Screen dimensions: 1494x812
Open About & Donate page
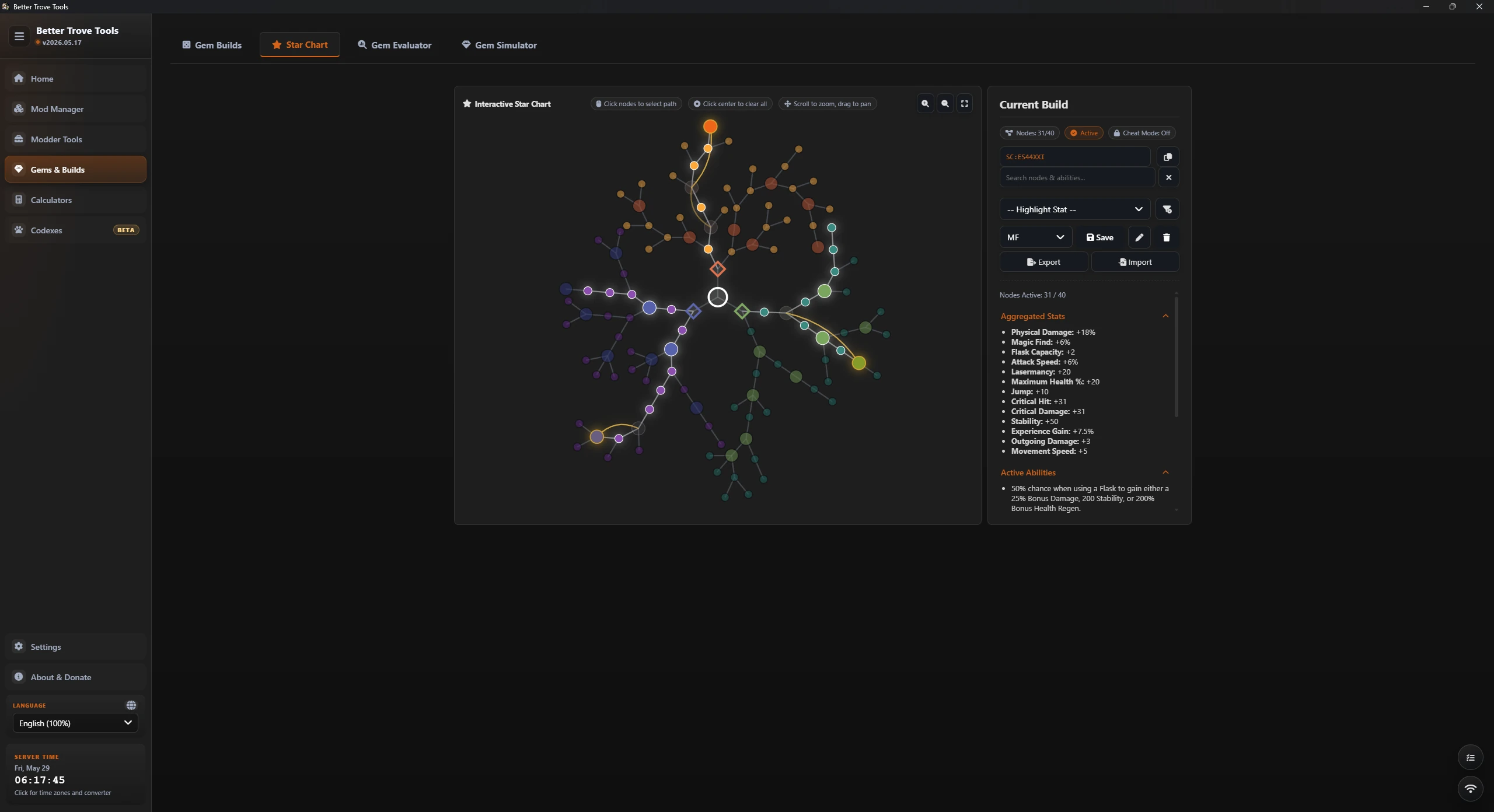click(75, 677)
